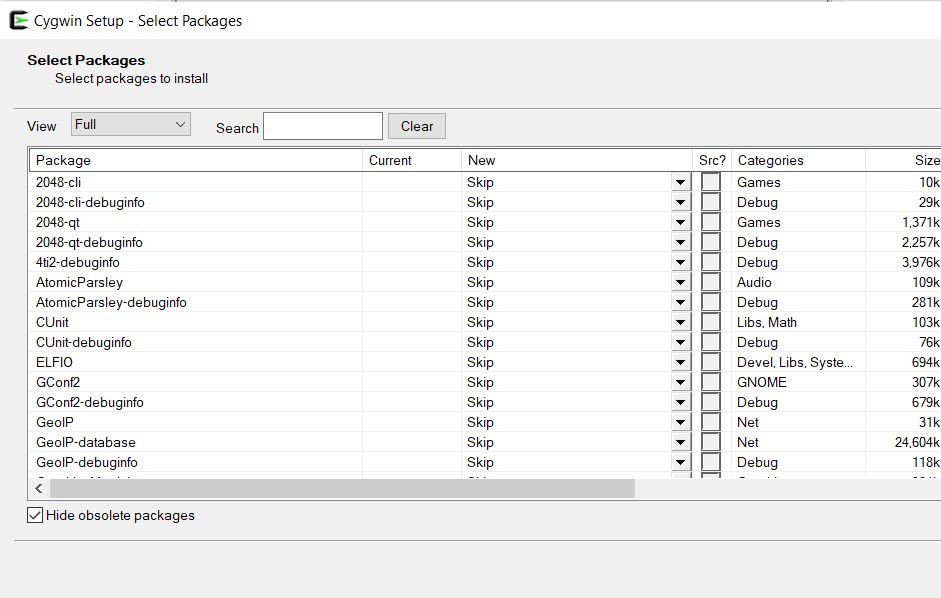This screenshot has height=598, width=941.
Task: Click into the Search input field
Action: pyautogui.click(x=323, y=126)
